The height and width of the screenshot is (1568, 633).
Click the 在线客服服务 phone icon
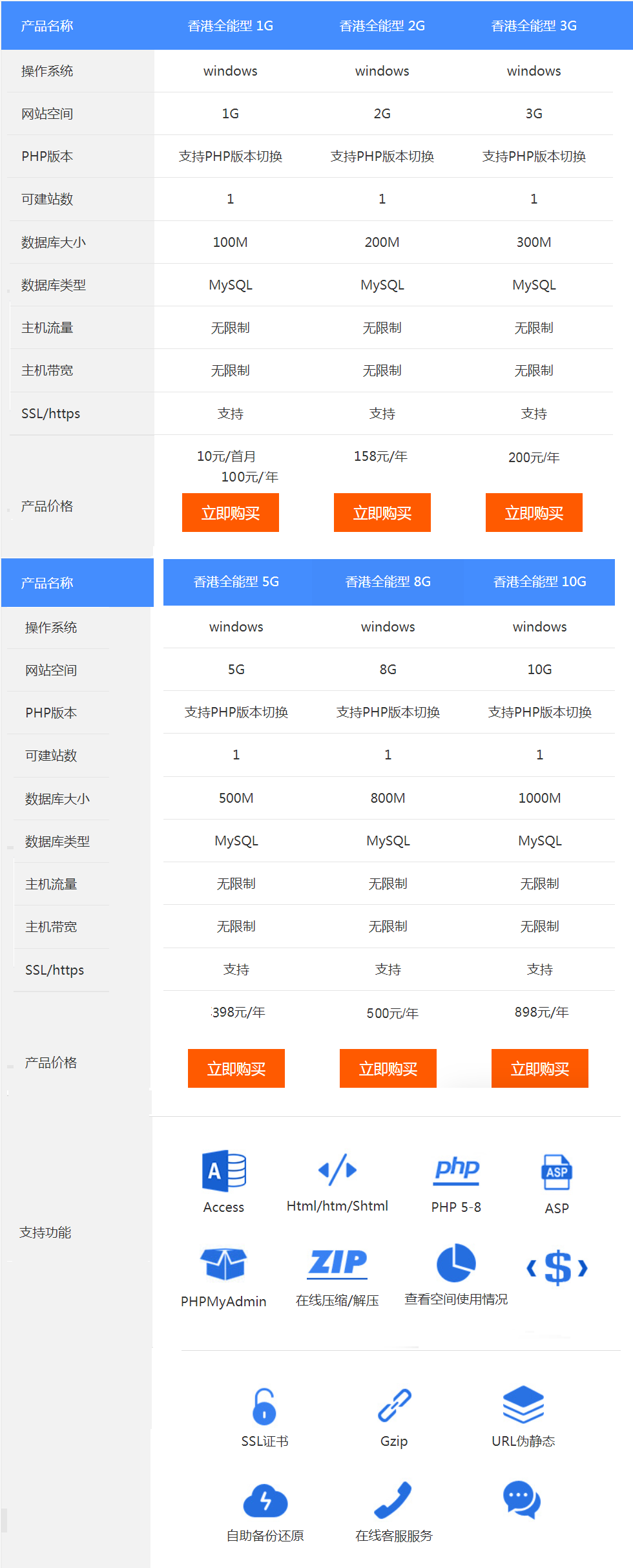coord(393,1499)
